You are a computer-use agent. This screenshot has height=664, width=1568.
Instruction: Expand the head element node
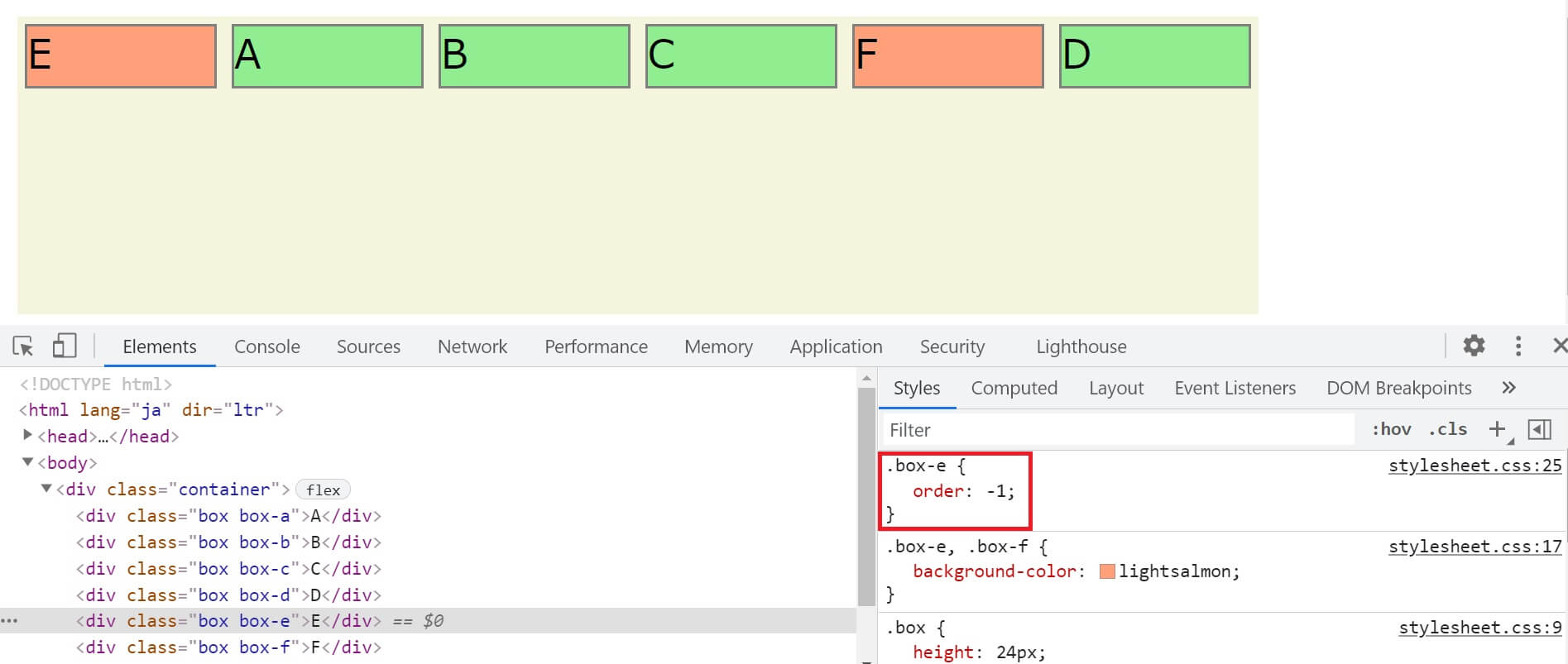(x=28, y=435)
